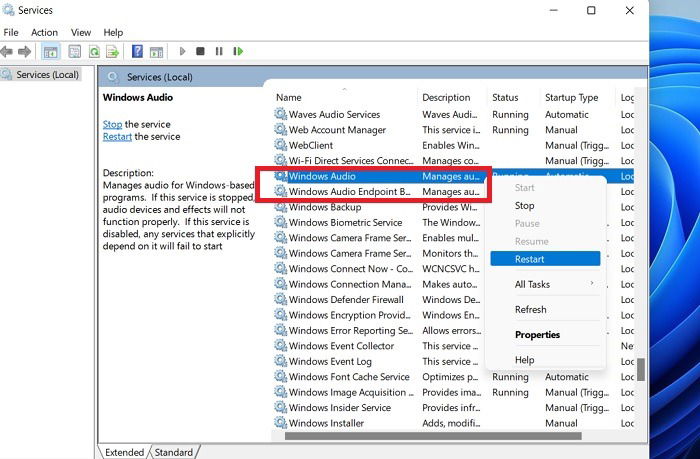Select the gear icon of Windows Biometric Service
700x459 pixels.
(280, 222)
